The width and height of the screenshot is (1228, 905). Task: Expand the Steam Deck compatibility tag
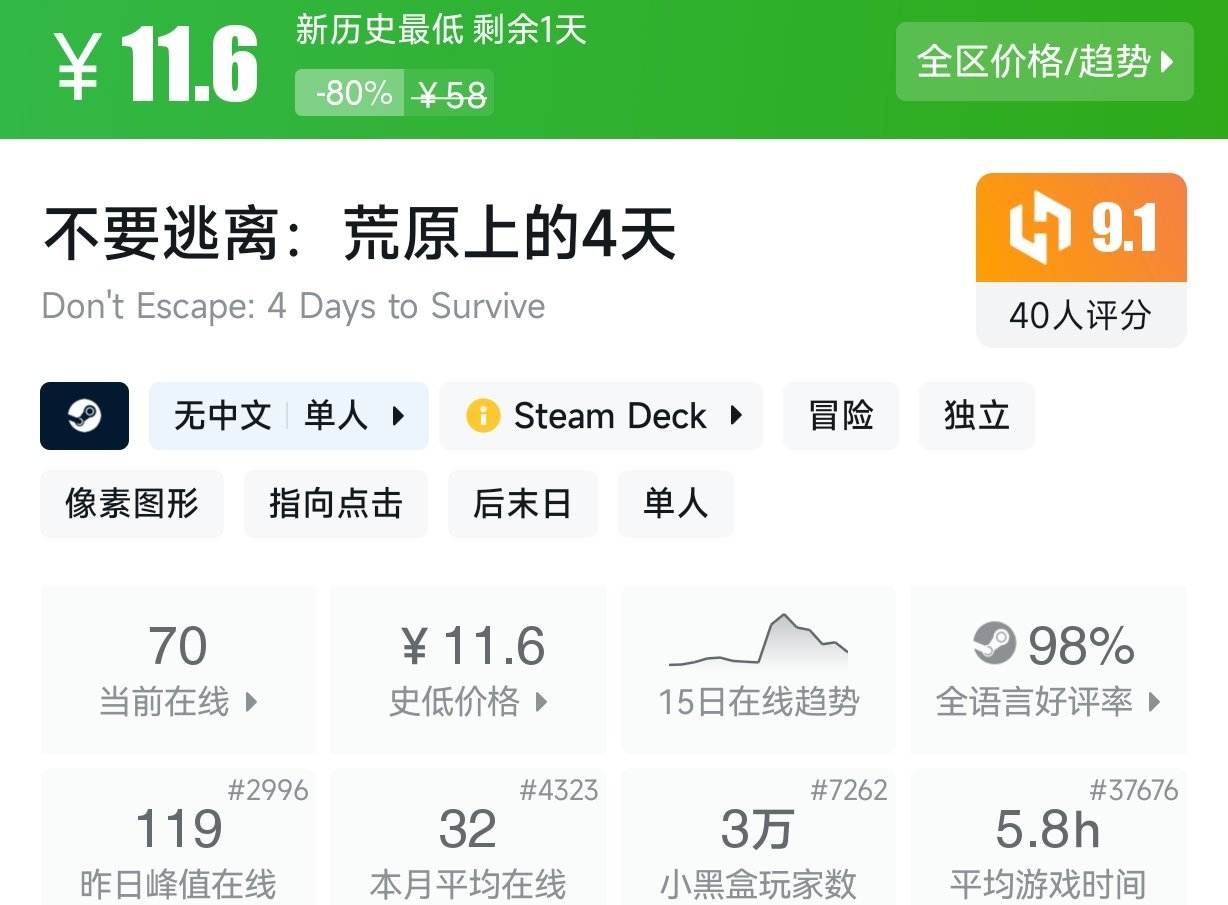(x=601, y=416)
